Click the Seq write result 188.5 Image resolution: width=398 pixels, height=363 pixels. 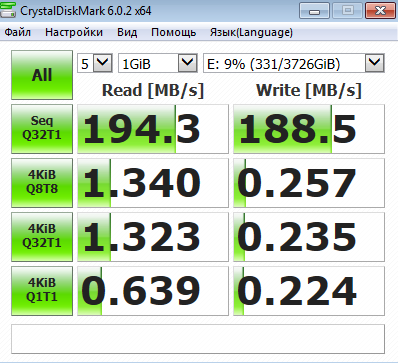[309, 129]
